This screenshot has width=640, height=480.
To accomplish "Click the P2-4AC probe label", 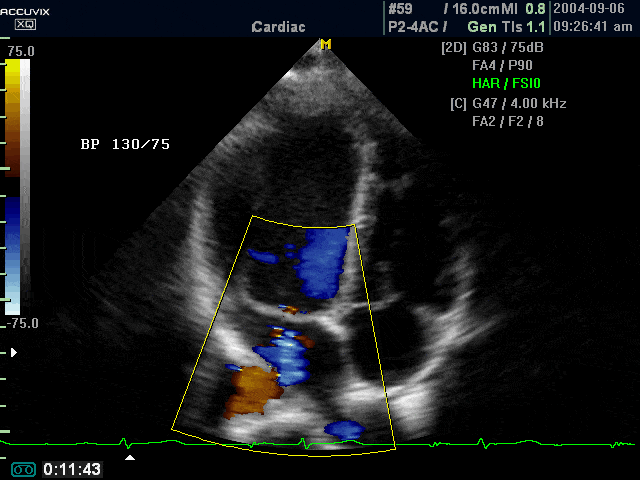I will pos(413,27).
